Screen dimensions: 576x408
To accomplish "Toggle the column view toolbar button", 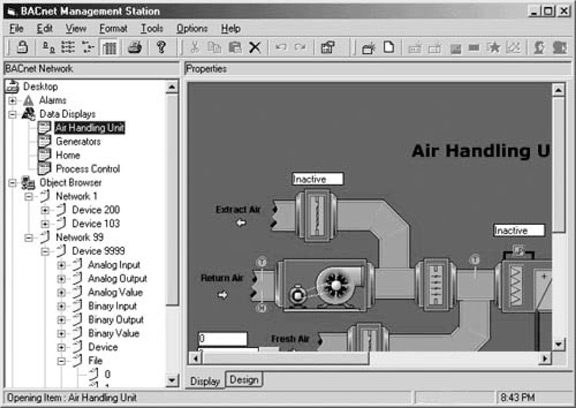I will [x=109, y=47].
